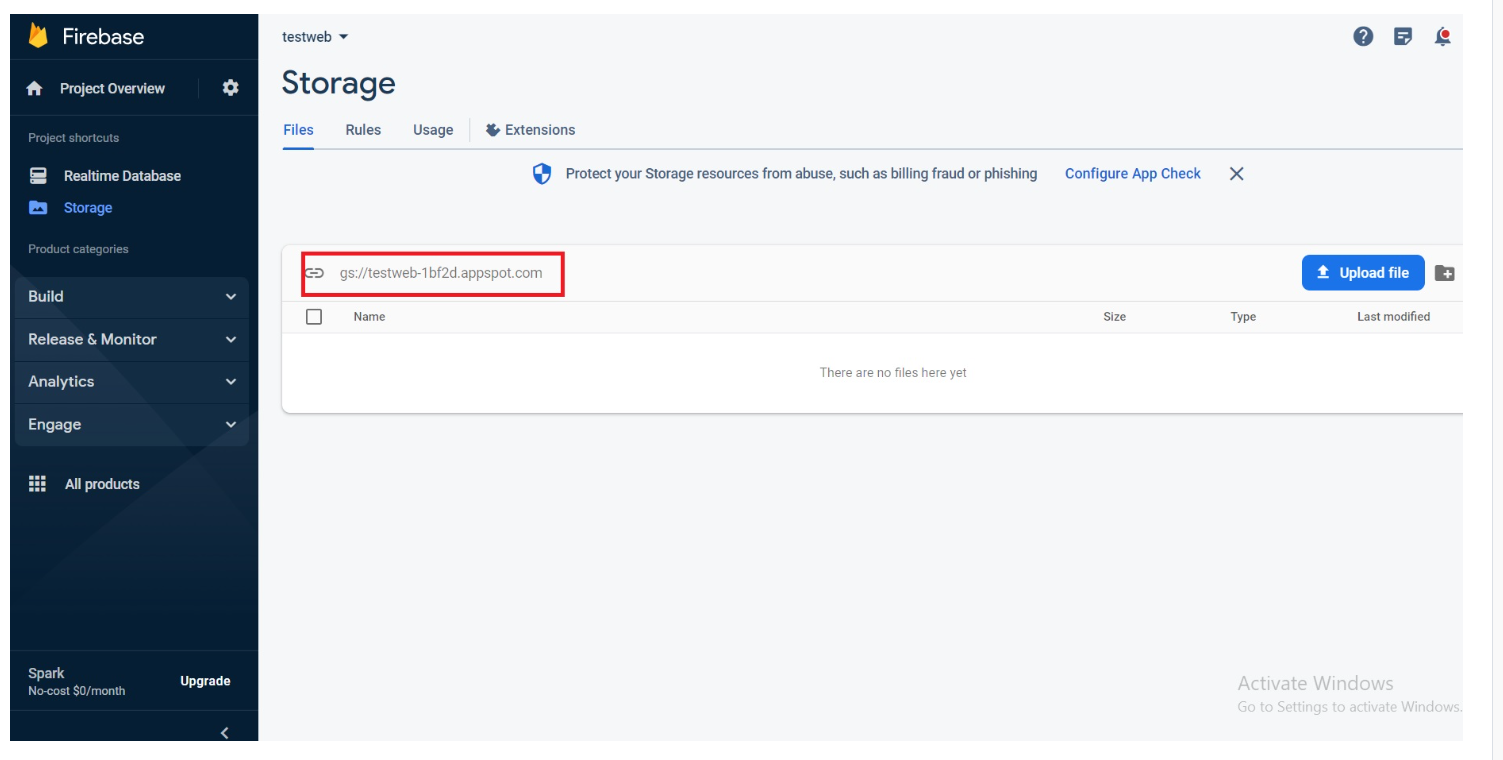Viewport: 1503px width, 760px height.
Task: Expand the Analytics category
Action: tap(132, 382)
